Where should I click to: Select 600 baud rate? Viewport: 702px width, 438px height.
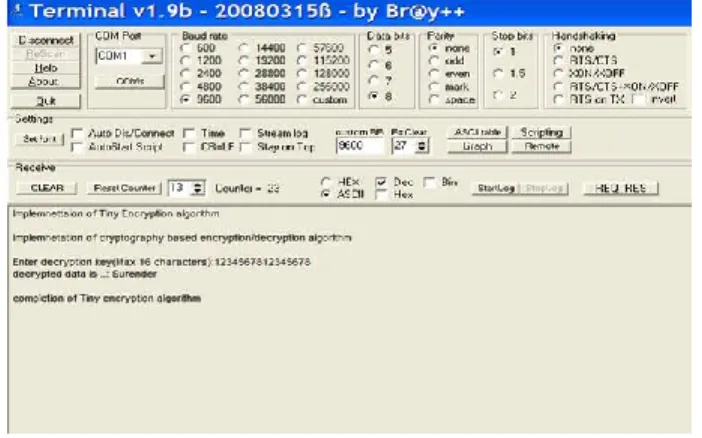(185, 48)
